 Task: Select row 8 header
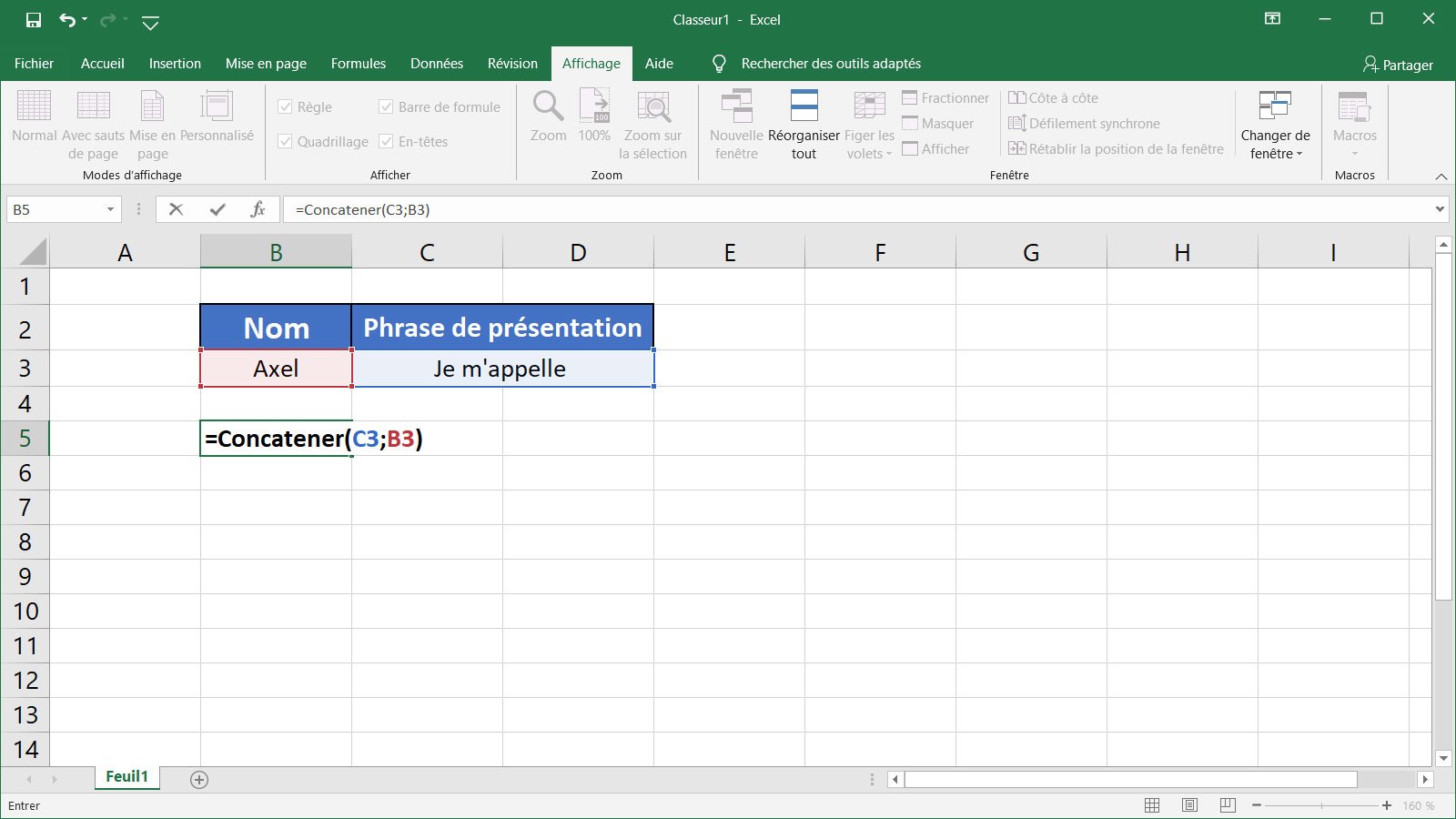tap(25, 542)
